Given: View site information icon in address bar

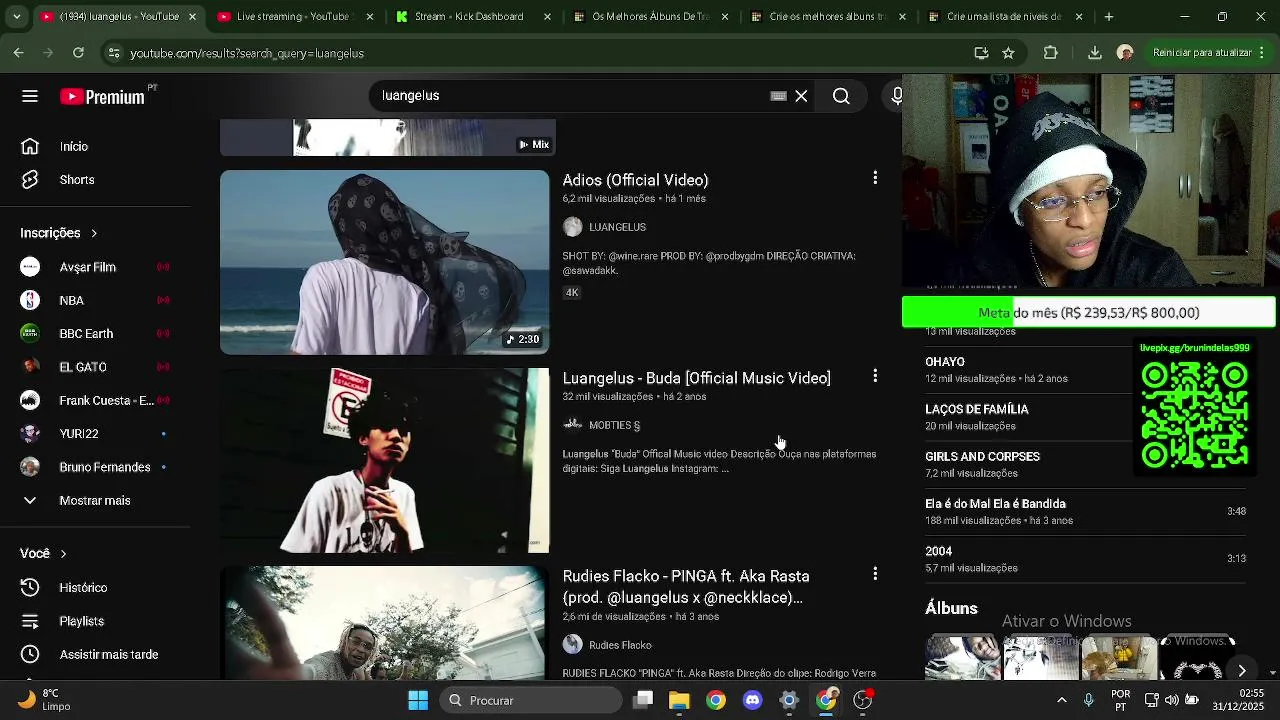Looking at the screenshot, I should coord(114,53).
